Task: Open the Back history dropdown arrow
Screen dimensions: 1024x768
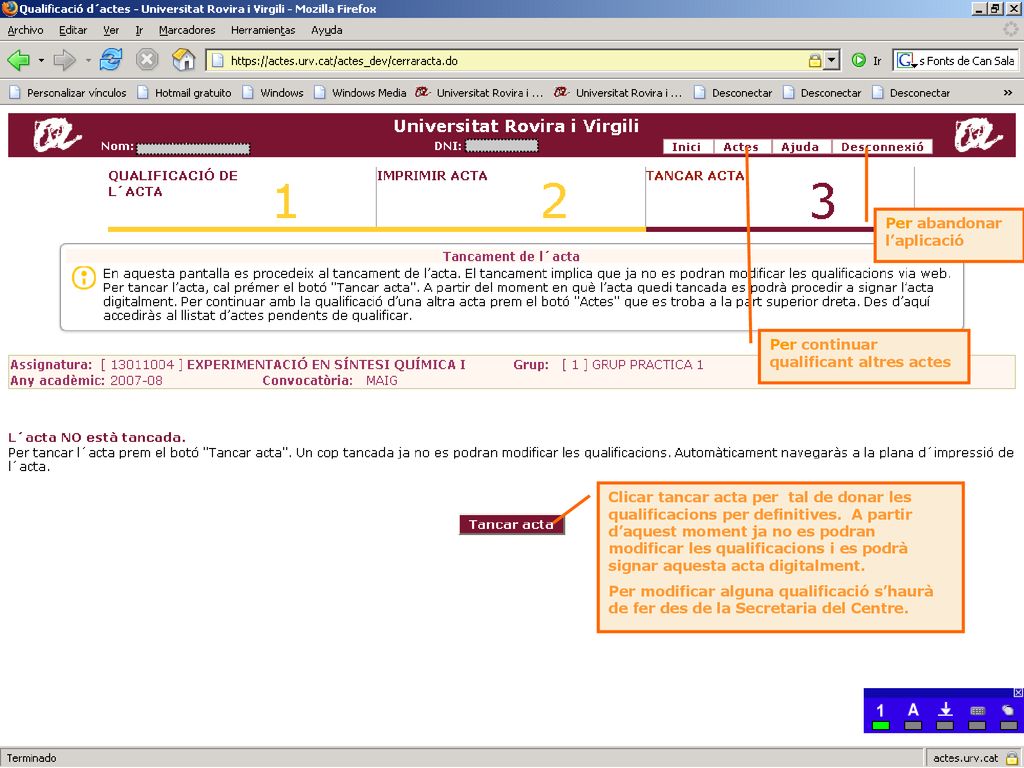Action: click(41, 61)
